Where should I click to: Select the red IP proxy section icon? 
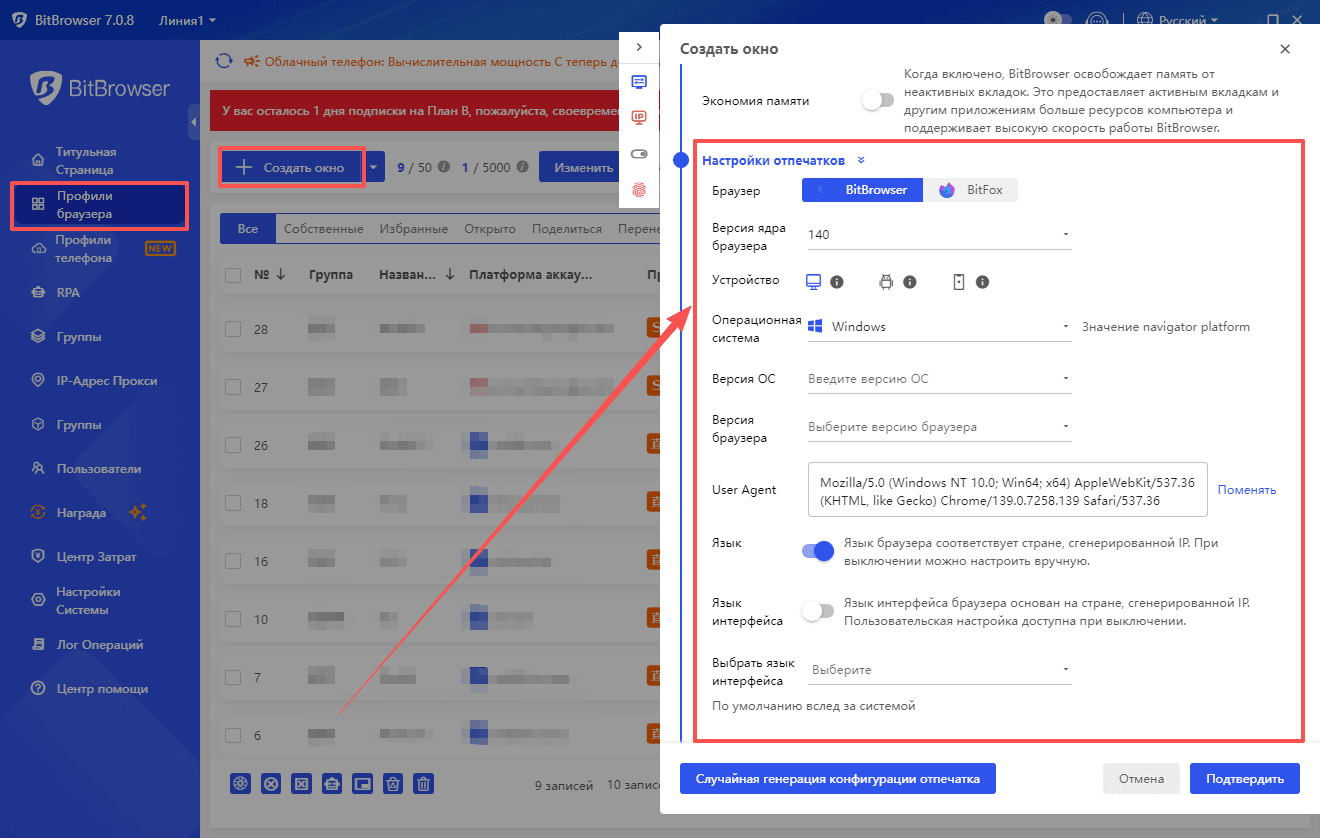[x=640, y=117]
